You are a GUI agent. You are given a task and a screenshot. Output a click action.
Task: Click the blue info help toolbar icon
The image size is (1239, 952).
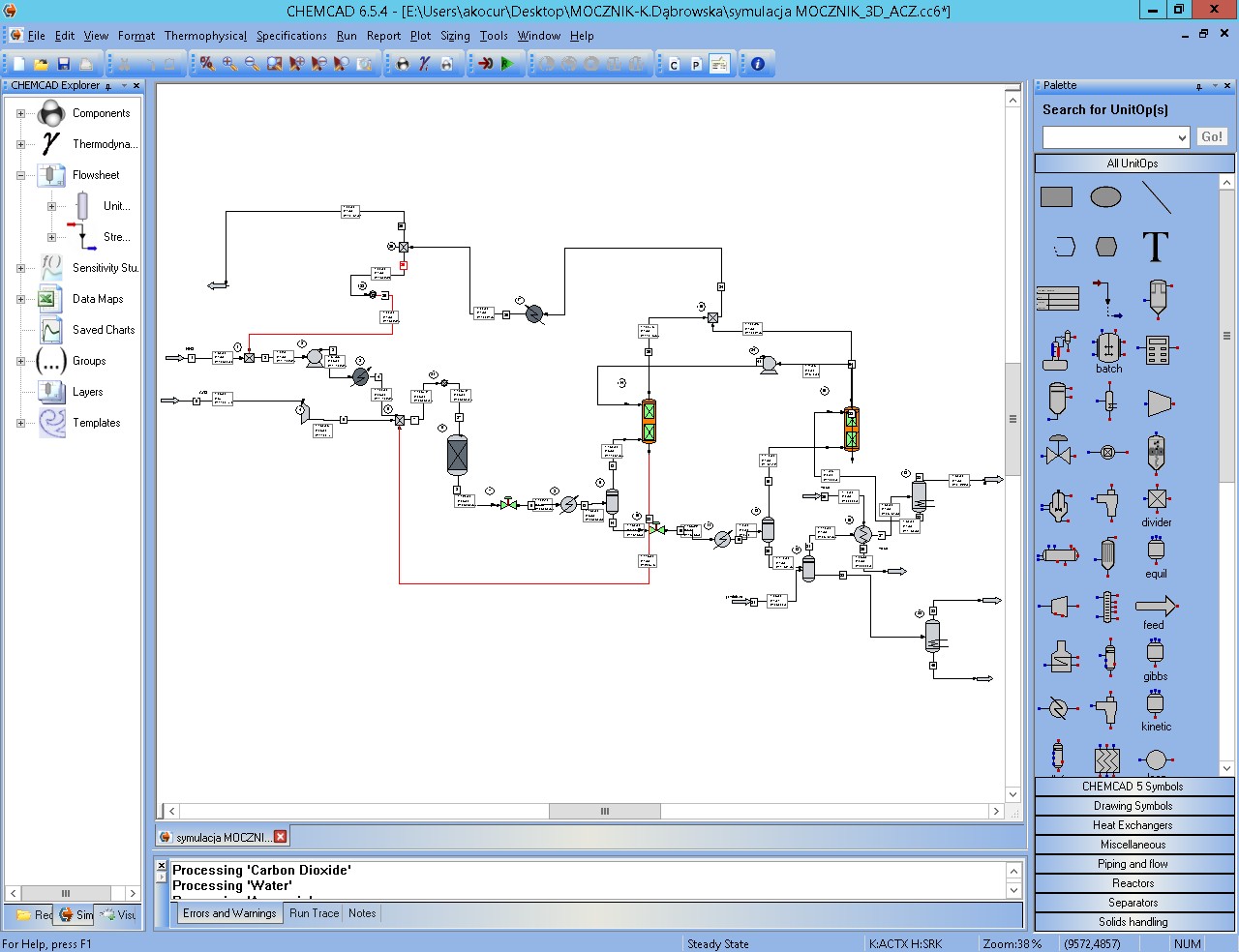(x=758, y=64)
